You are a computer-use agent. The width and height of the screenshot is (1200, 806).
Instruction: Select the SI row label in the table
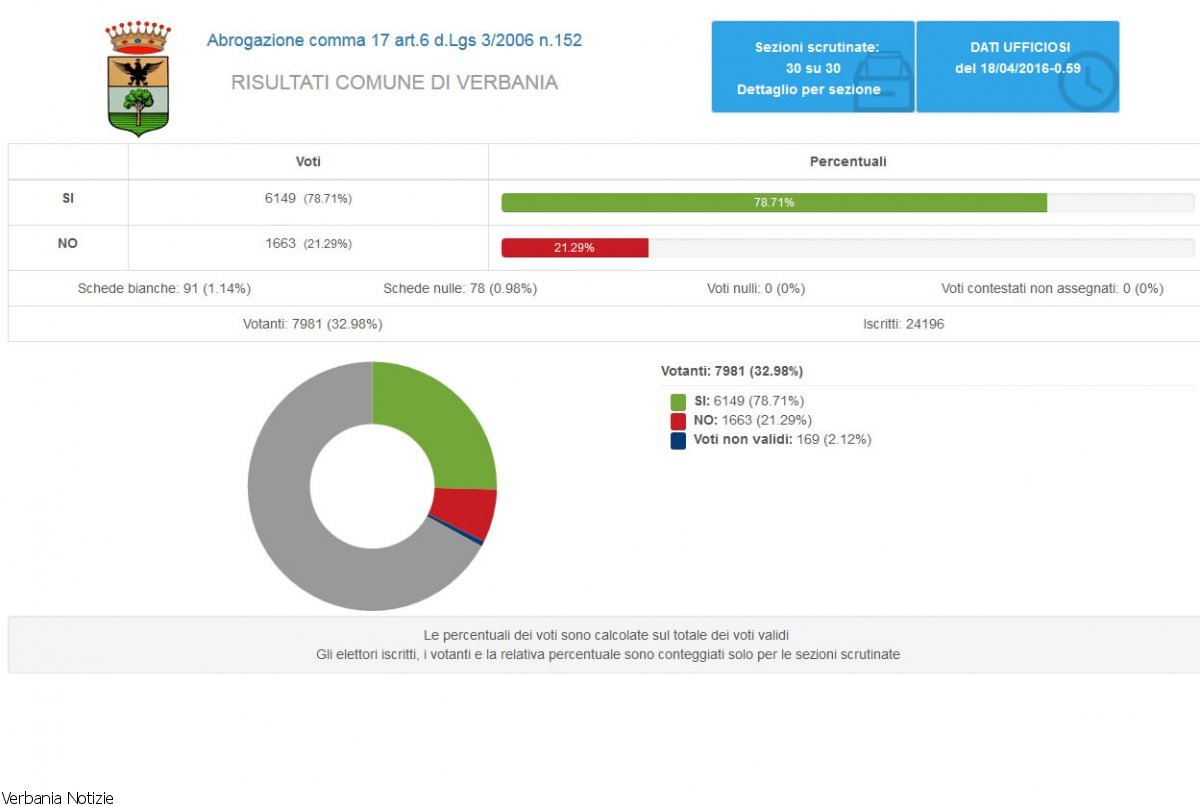tap(68, 199)
